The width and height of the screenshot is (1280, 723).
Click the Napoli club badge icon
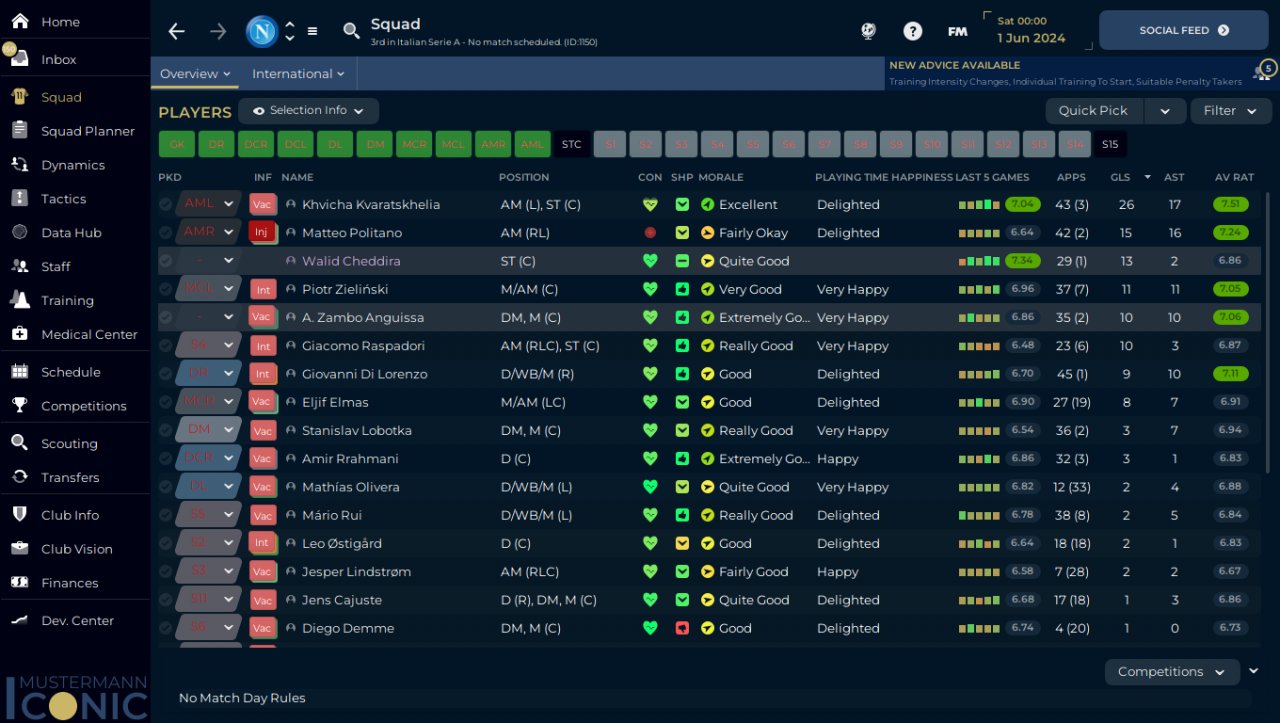pyautogui.click(x=262, y=31)
